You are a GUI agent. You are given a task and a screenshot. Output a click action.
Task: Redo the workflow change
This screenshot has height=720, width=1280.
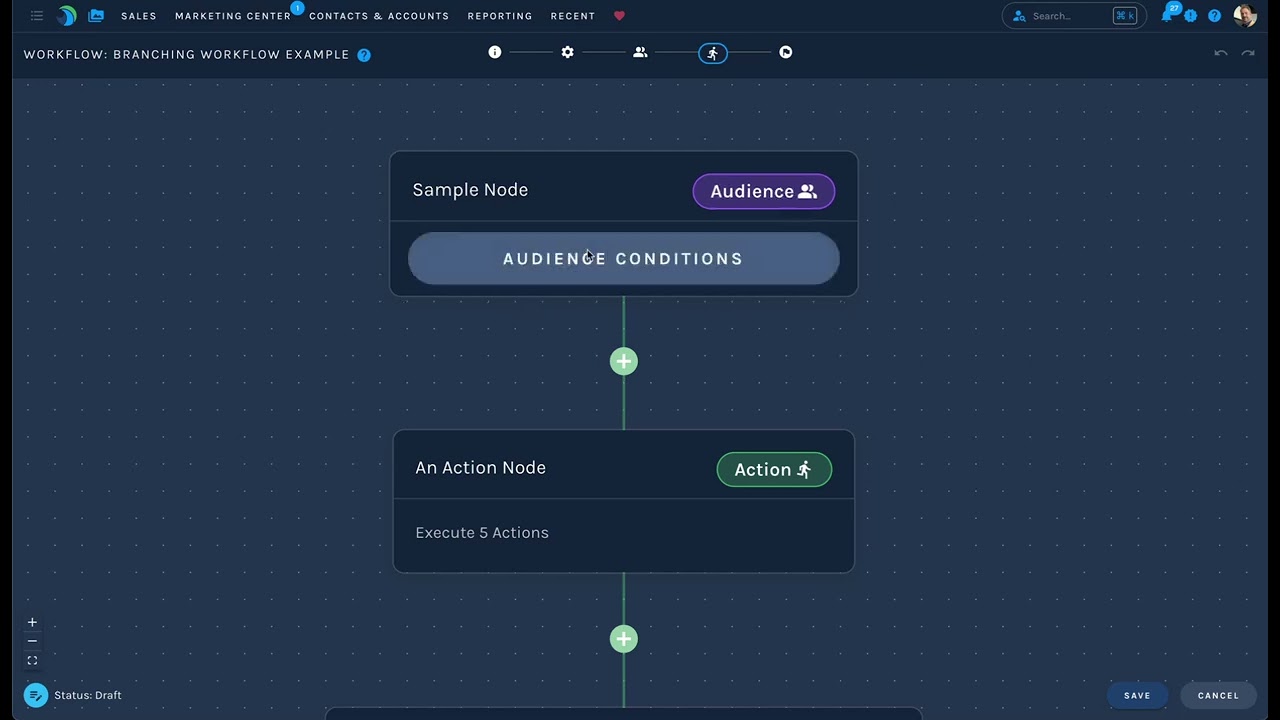coord(1248,53)
